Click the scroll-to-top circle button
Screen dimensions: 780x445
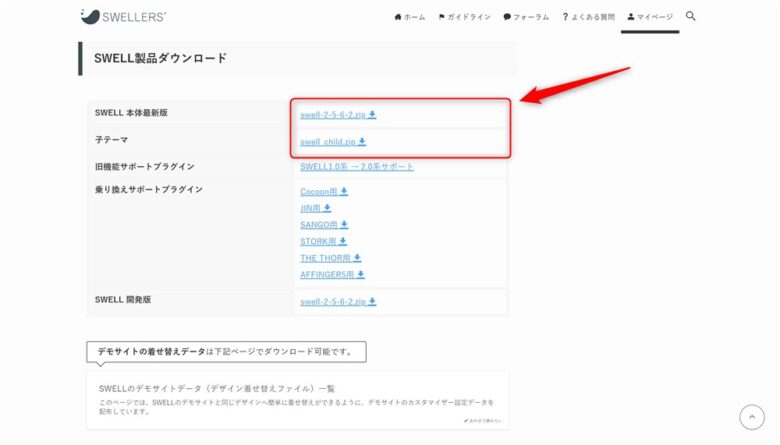point(752,417)
